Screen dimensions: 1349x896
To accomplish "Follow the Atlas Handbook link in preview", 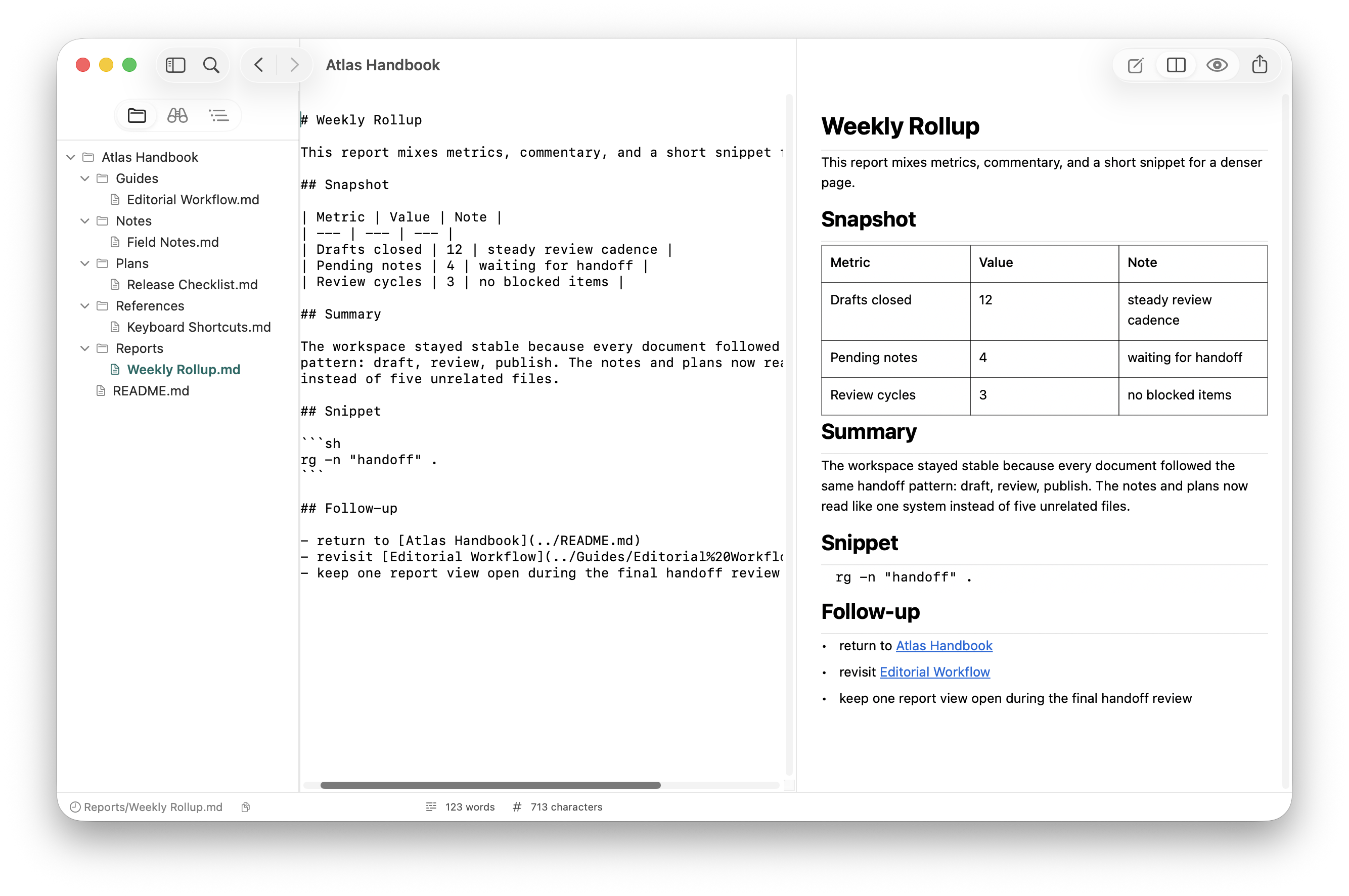I will (944, 646).
